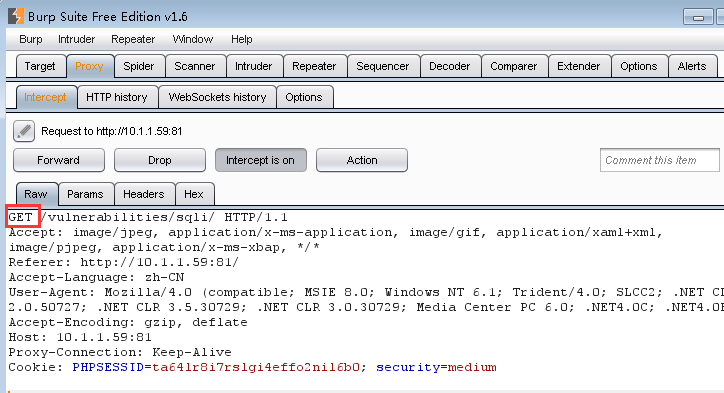Forward the intercepted request
Image resolution: width=724 pixels, height=393 pixels.
(59, 160)
